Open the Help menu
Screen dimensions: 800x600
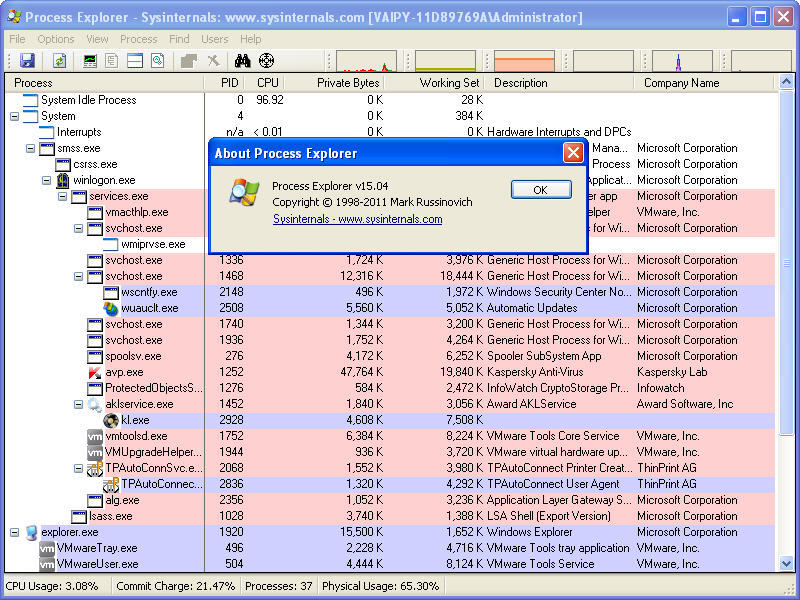tap(251, 39)
